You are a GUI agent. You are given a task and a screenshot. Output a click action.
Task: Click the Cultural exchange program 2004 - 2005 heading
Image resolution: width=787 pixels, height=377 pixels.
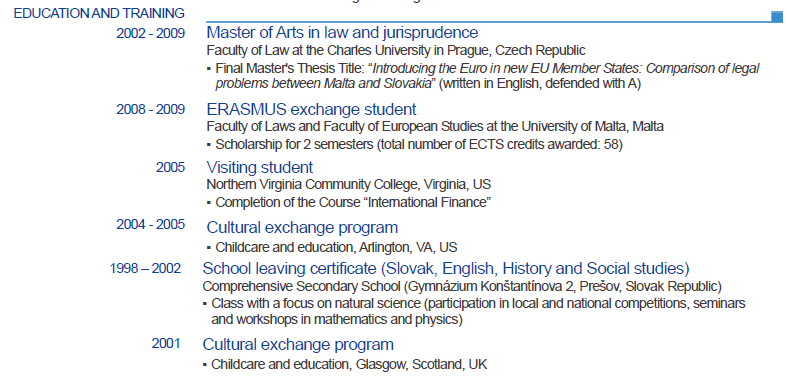coord(302,228)
